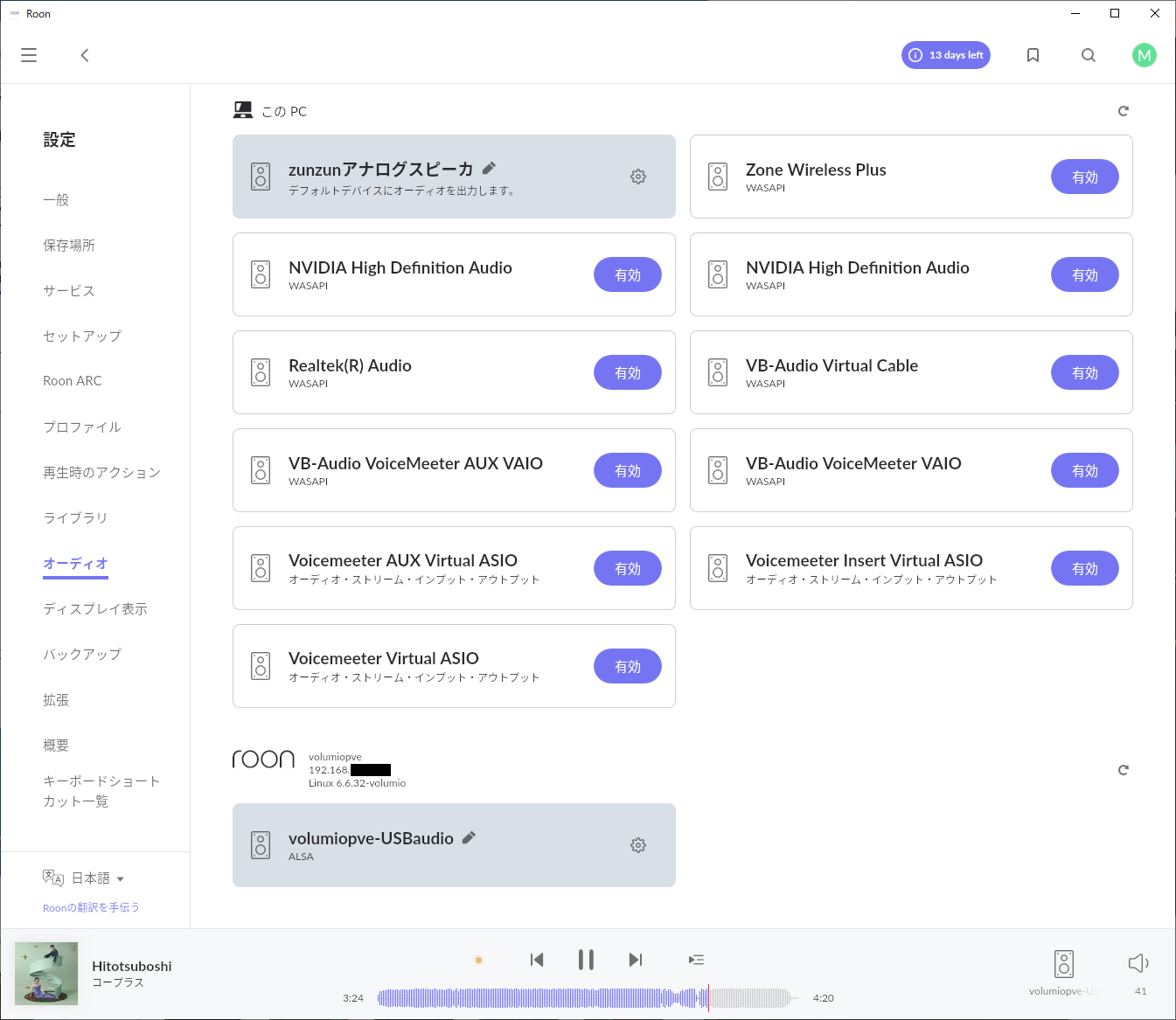This screenshot has width=1176, height=1020.
Task: Click the Hitotsuboshi track title
Action: (x=132, y=966)
